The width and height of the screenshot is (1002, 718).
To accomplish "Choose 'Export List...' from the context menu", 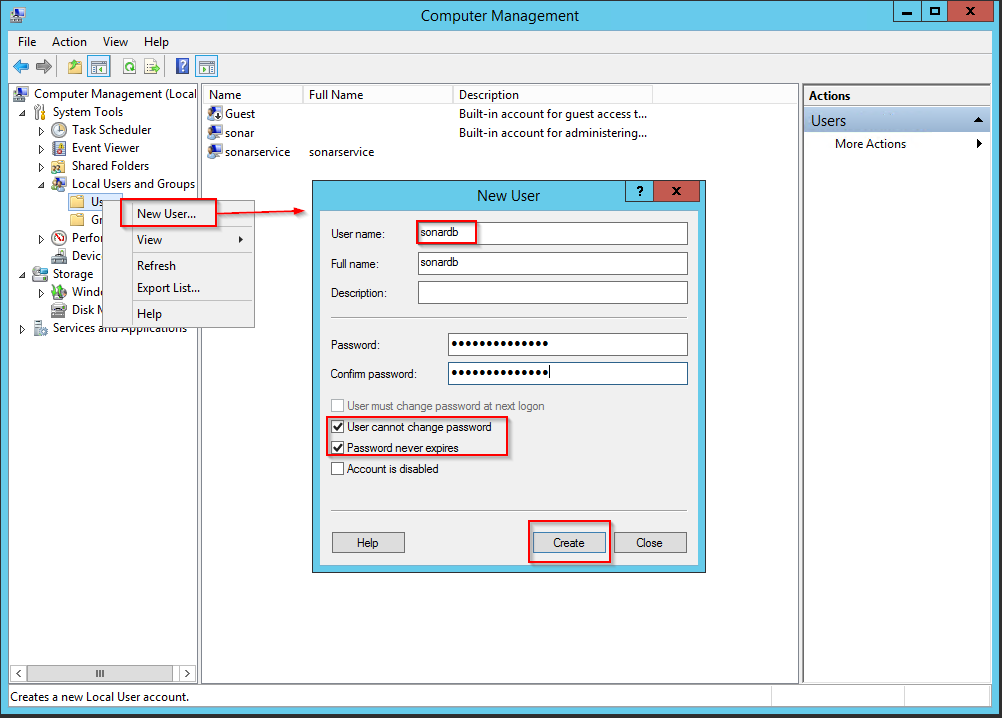I will point(168,288).
